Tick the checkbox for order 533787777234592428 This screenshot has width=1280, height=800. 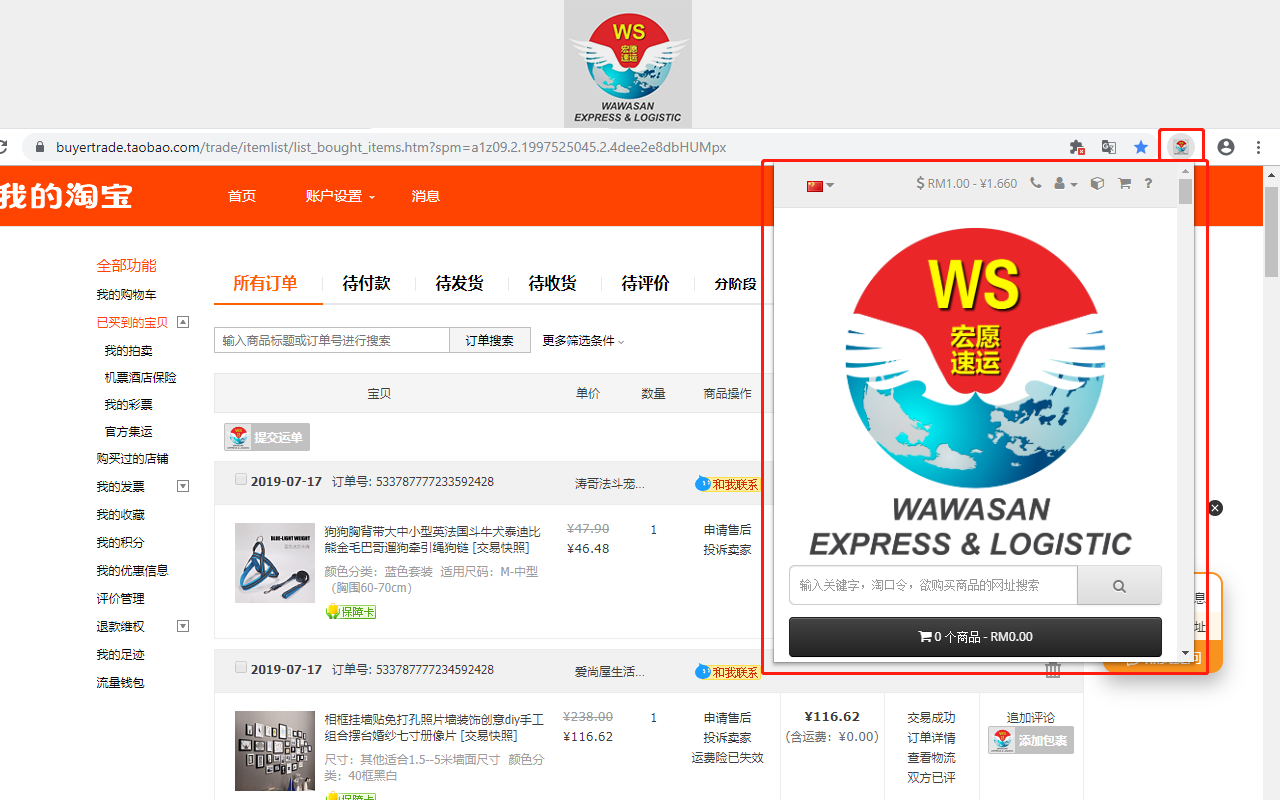(241, 668)
